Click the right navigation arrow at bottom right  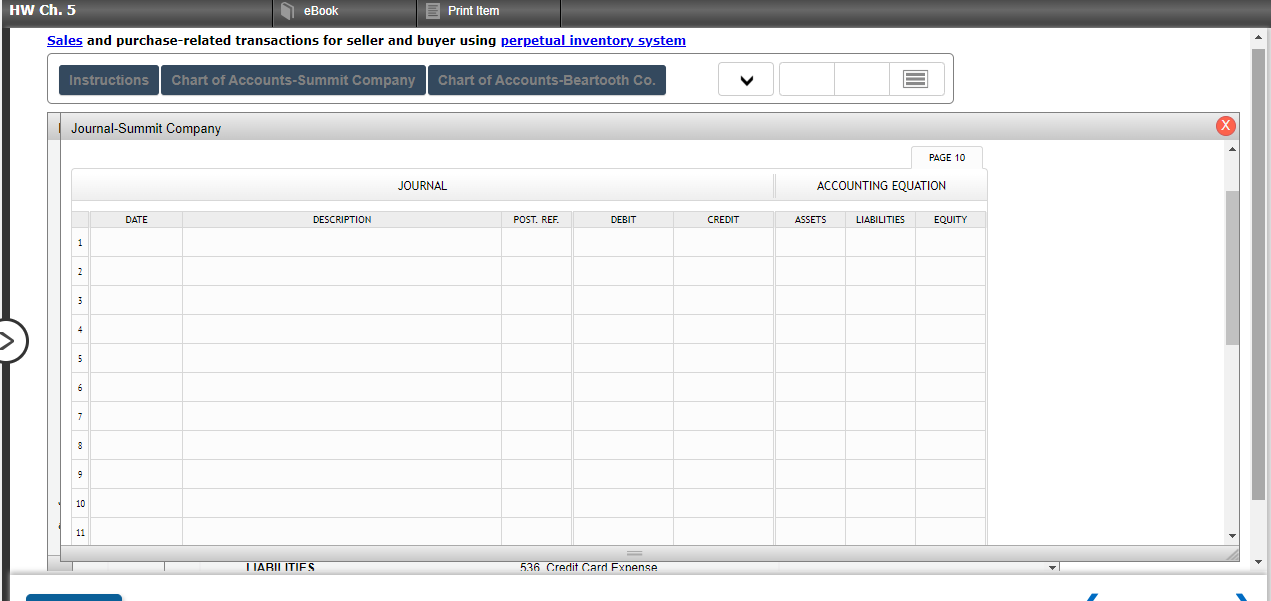pyautogui.click(x=1240, y=596)
